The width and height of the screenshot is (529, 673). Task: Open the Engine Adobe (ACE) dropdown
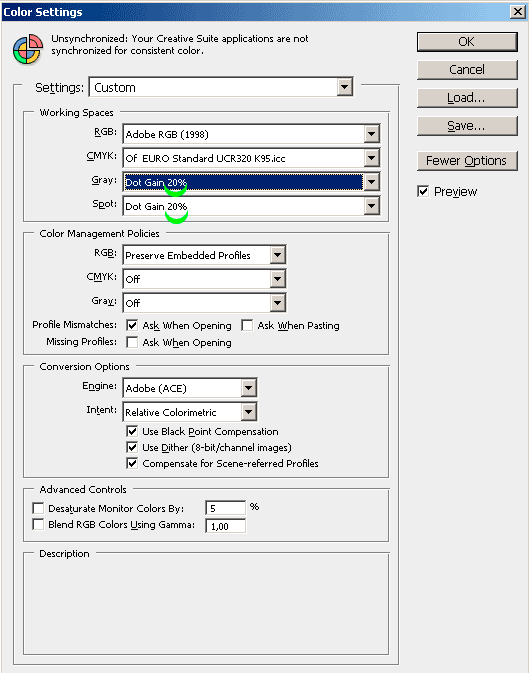(190, 388)
